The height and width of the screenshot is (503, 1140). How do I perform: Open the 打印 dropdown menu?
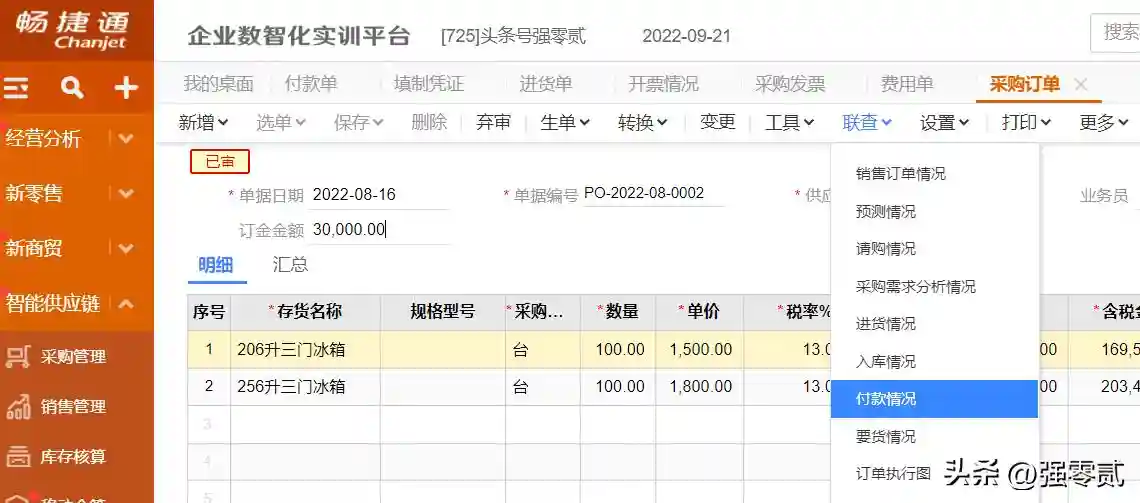point(1026,122)
